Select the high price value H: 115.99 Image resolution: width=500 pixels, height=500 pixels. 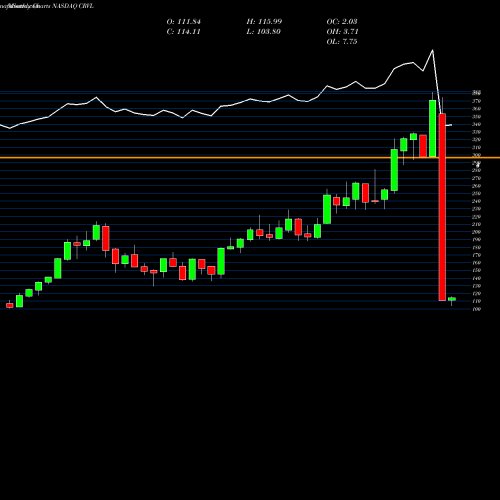[264, 22]
